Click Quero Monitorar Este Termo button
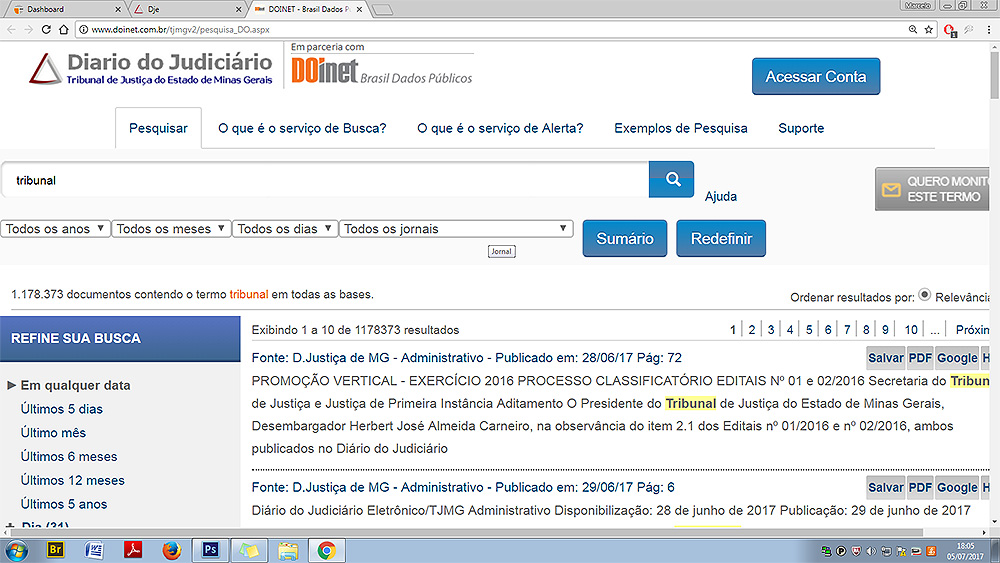Screen dimensions: 1000x563 933,189
